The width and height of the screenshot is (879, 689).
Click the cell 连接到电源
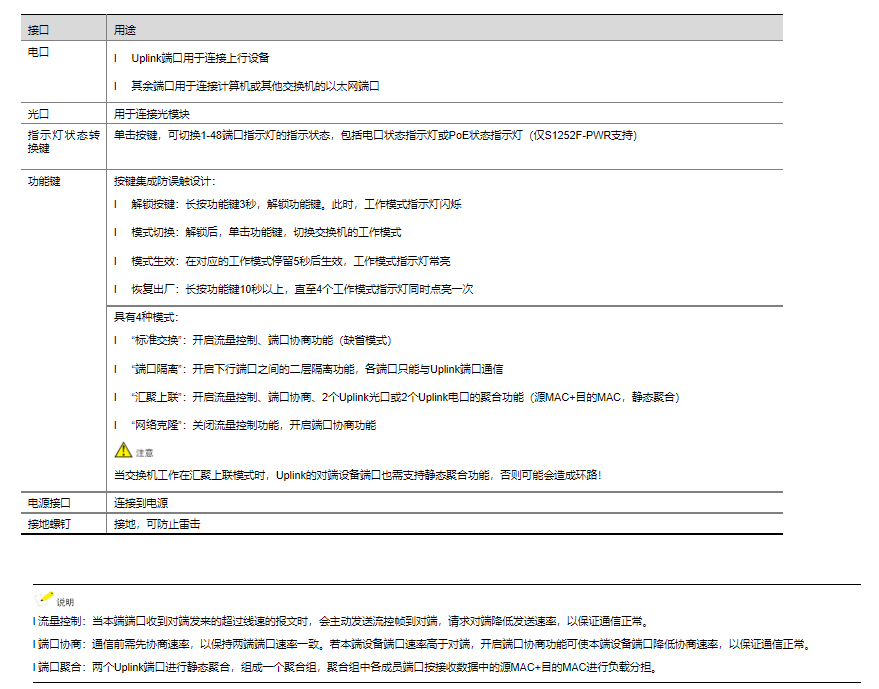141,503
